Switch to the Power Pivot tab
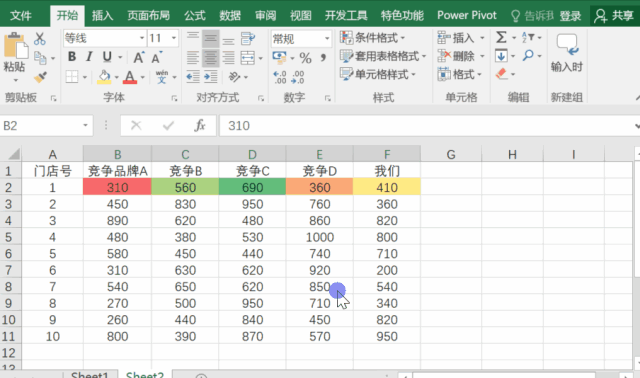The width and height of the screenshot is (640, 378). (467, 16)
